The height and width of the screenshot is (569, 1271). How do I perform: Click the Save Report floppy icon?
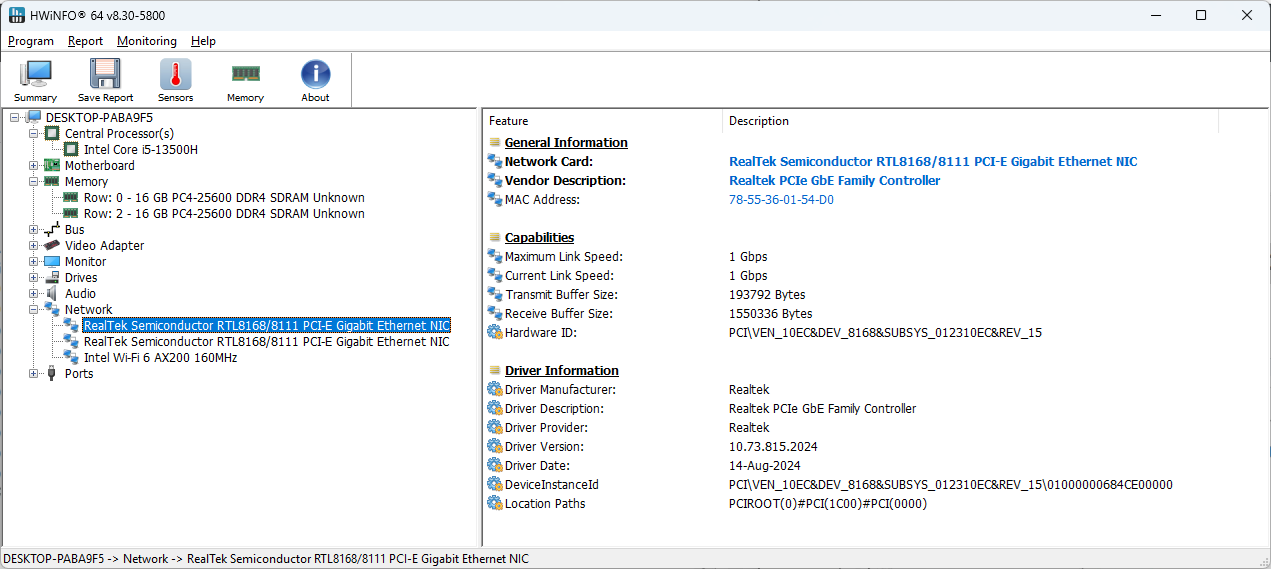pos(105,74)
